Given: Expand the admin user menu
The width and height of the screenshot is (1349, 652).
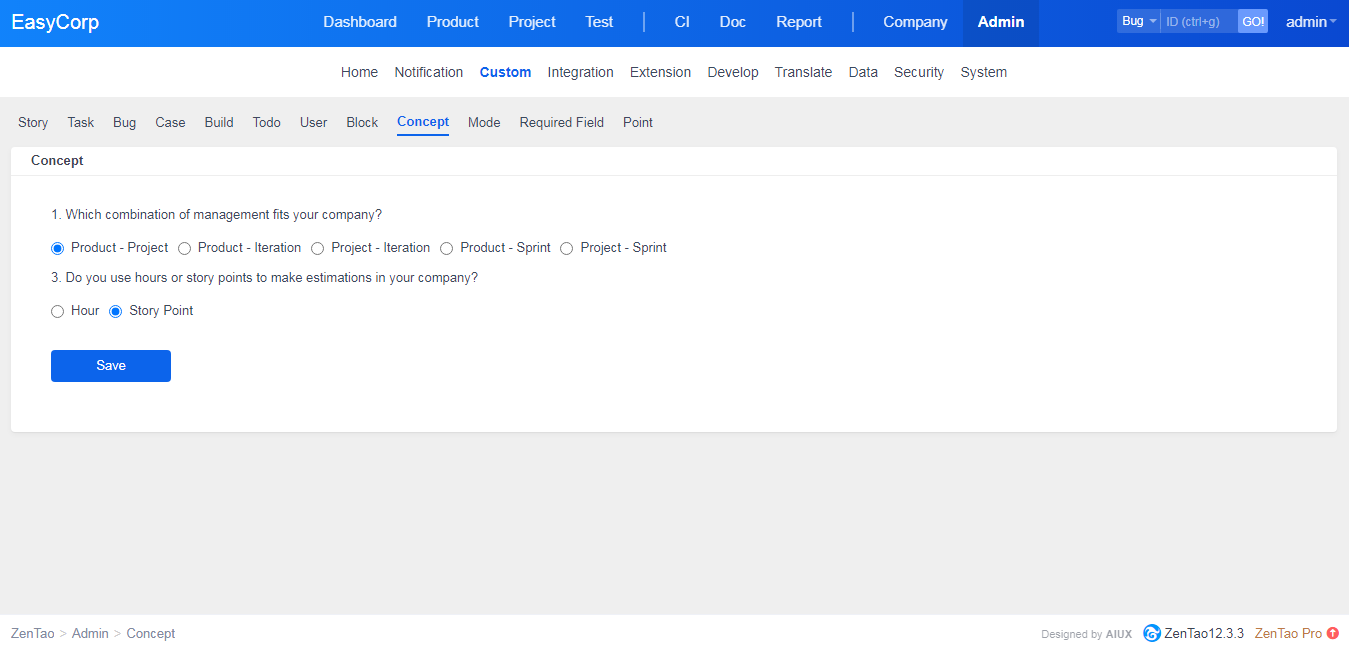Looking at the screenshot, I should pos(1310,22).
